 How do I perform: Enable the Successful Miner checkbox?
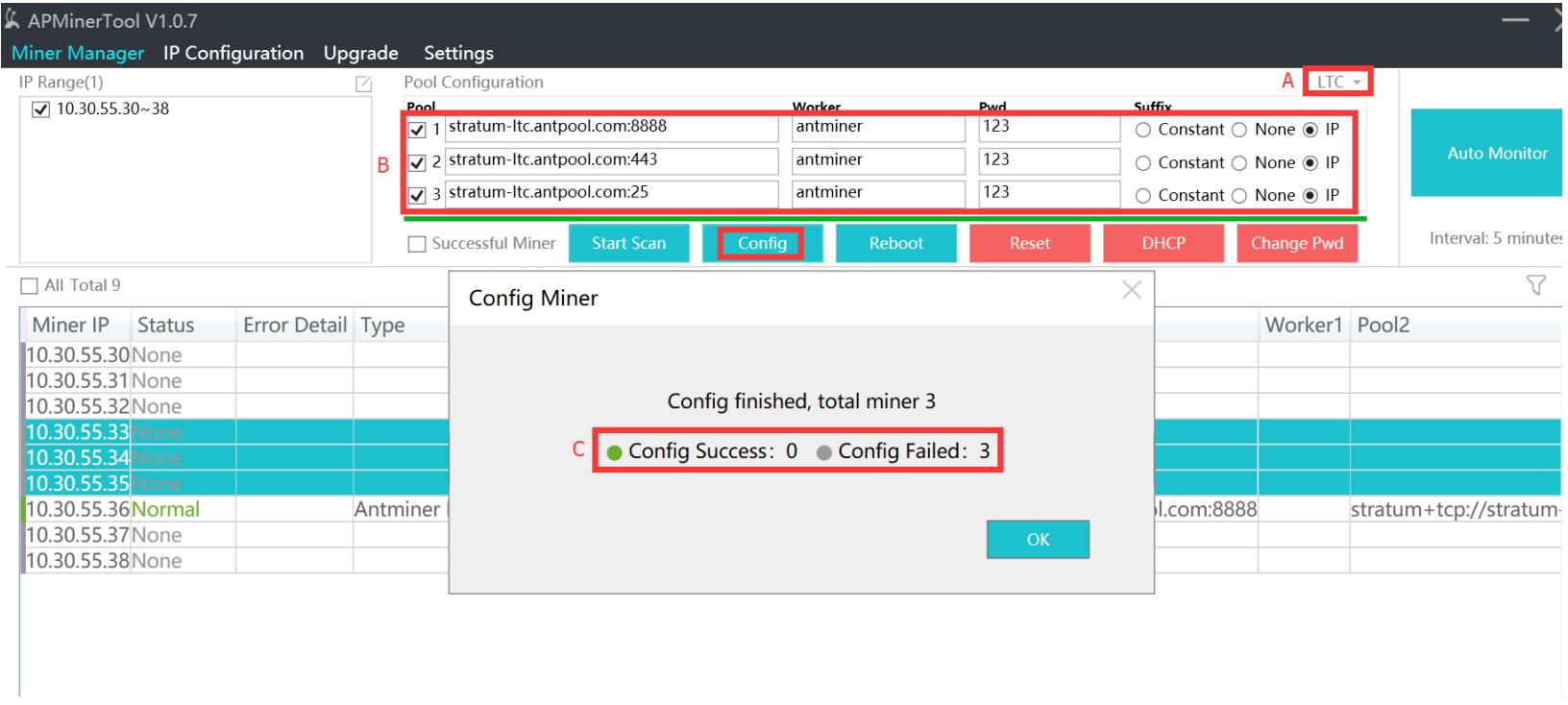pos(417,244)
